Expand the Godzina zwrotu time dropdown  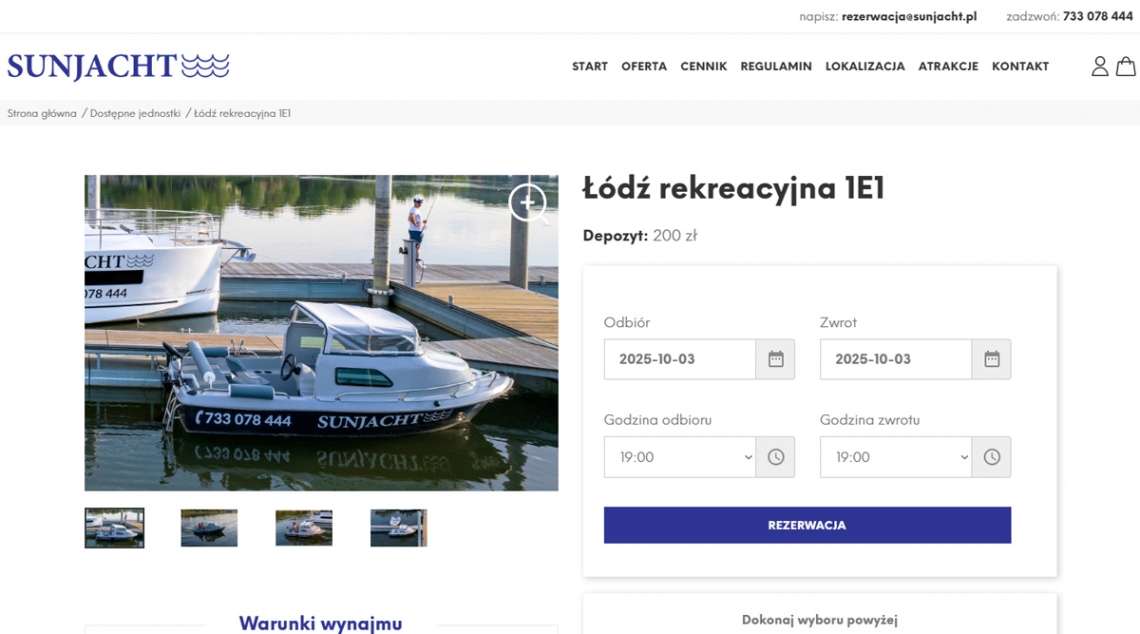[896, 457]
